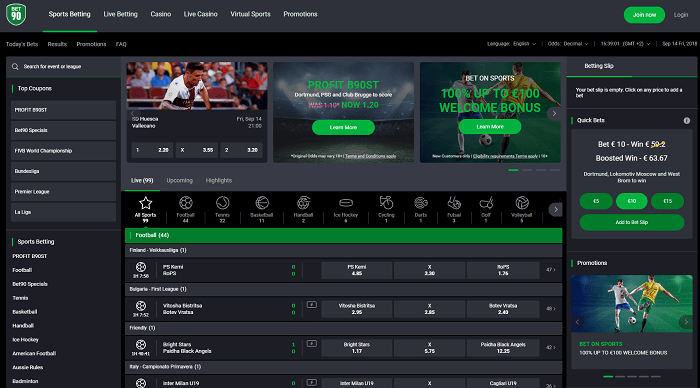Open live stream icon for Inter Milan U19 match
The width and height of the screenshot is (700, 388).
pyautogui.click(x=312, y=383)
